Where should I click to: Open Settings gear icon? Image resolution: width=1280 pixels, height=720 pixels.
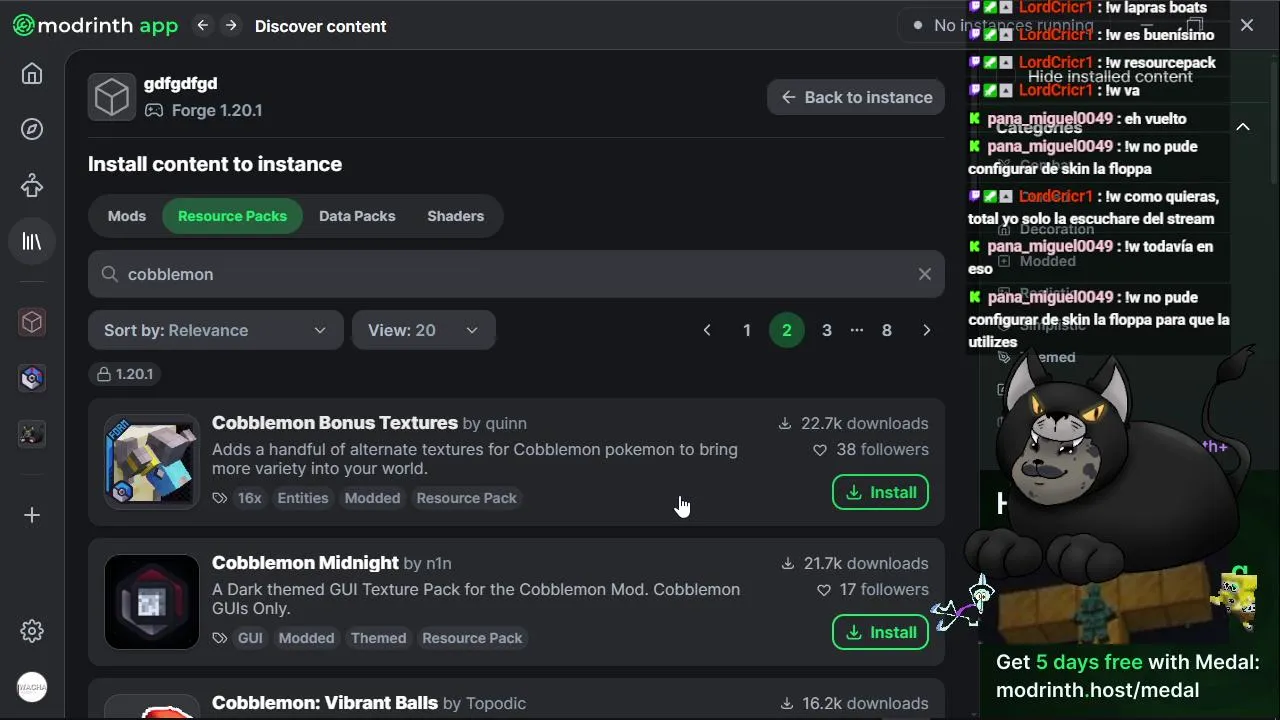(32, 631)
